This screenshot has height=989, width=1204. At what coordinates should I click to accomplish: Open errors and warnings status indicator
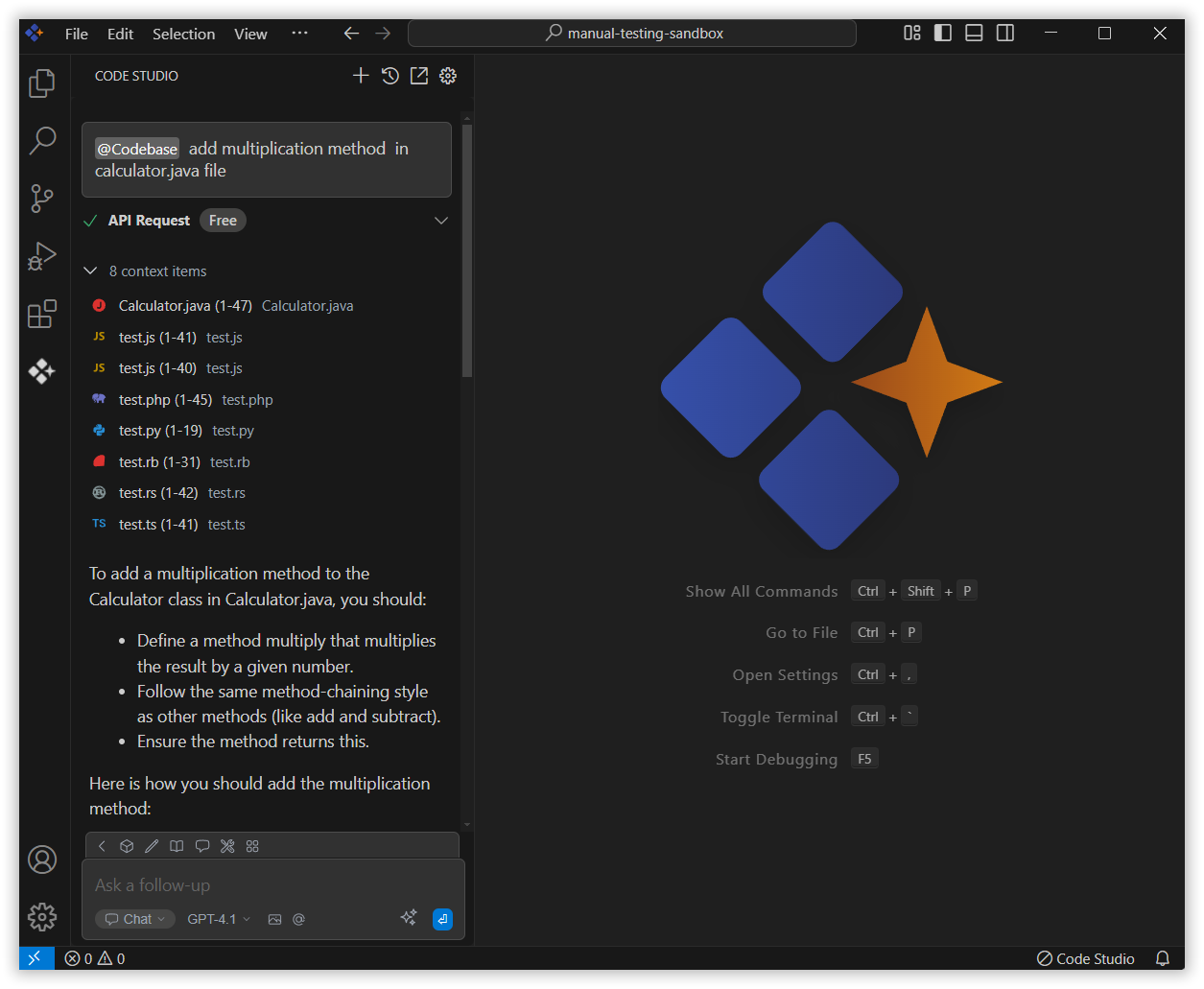[95, 958]
